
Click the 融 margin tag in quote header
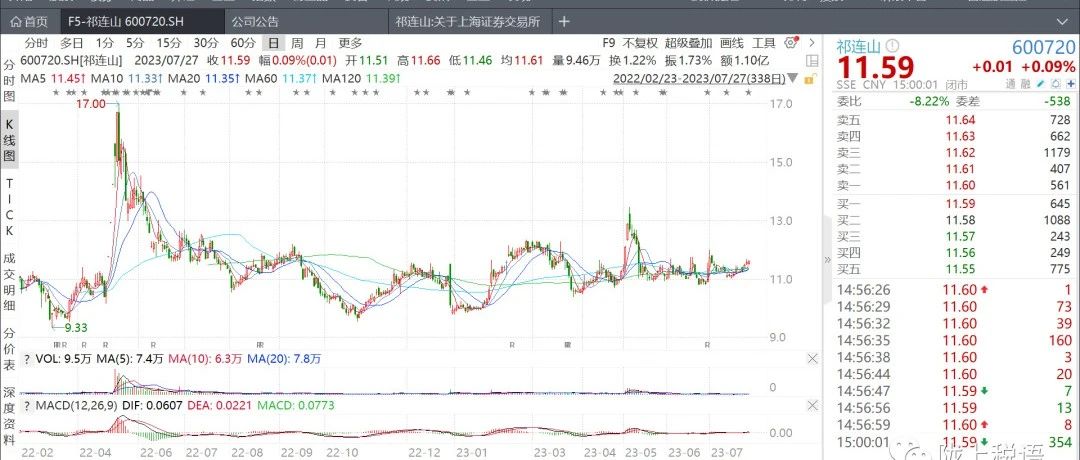tap(1024, 85)
